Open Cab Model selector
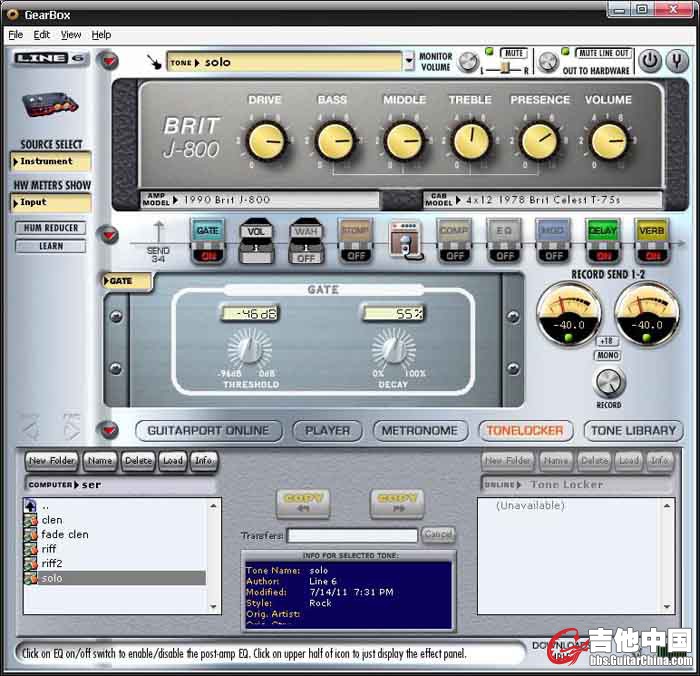 coord(542,200)
